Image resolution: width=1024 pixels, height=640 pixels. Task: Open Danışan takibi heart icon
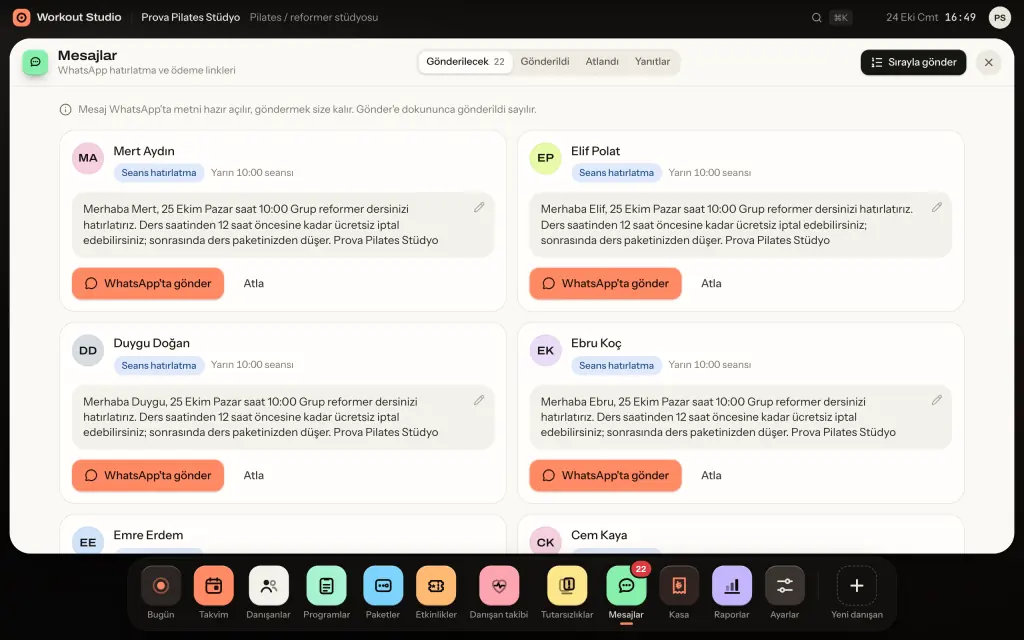click(499, 585)
